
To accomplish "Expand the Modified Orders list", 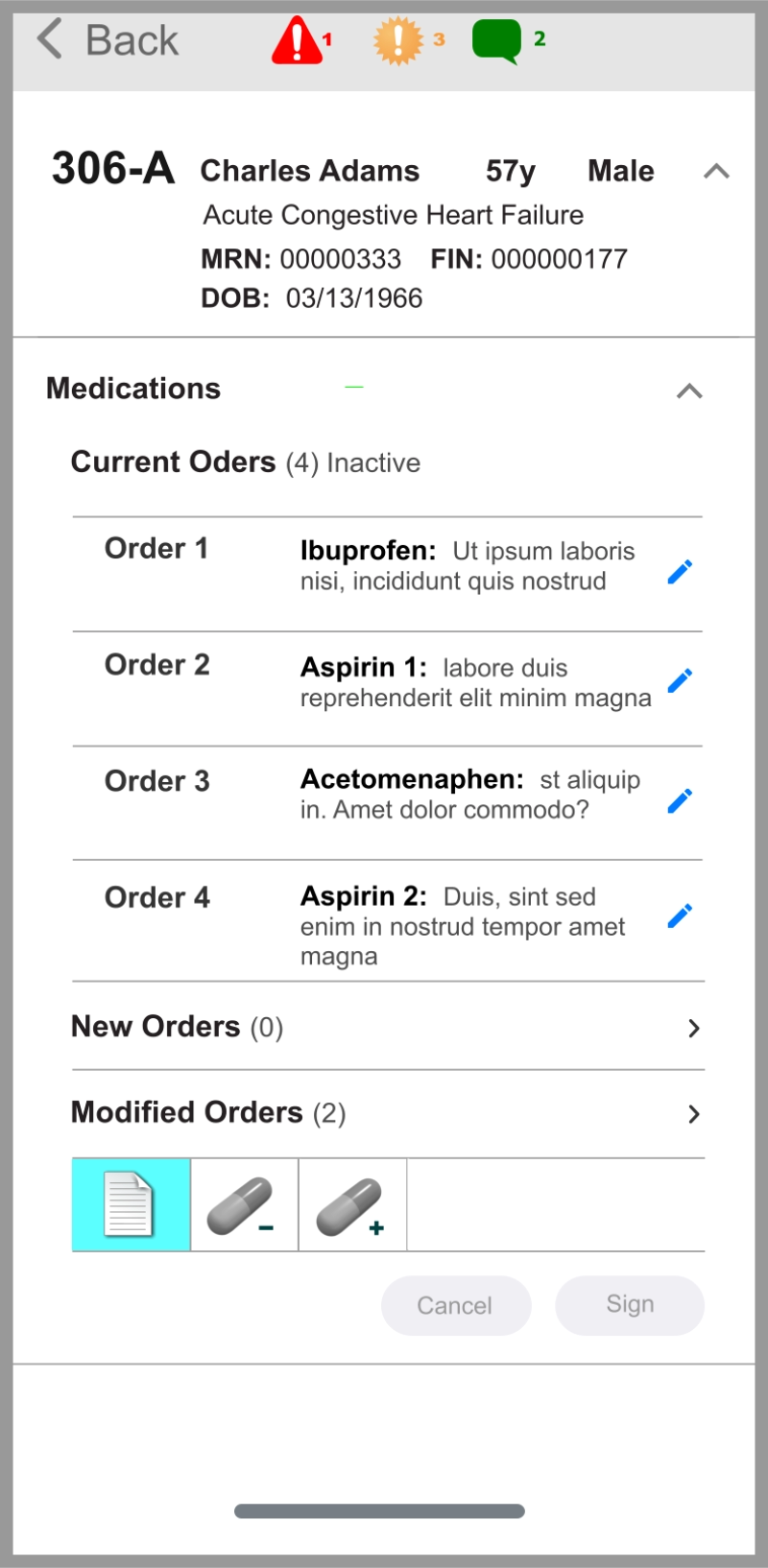I will click(694, 1114).
